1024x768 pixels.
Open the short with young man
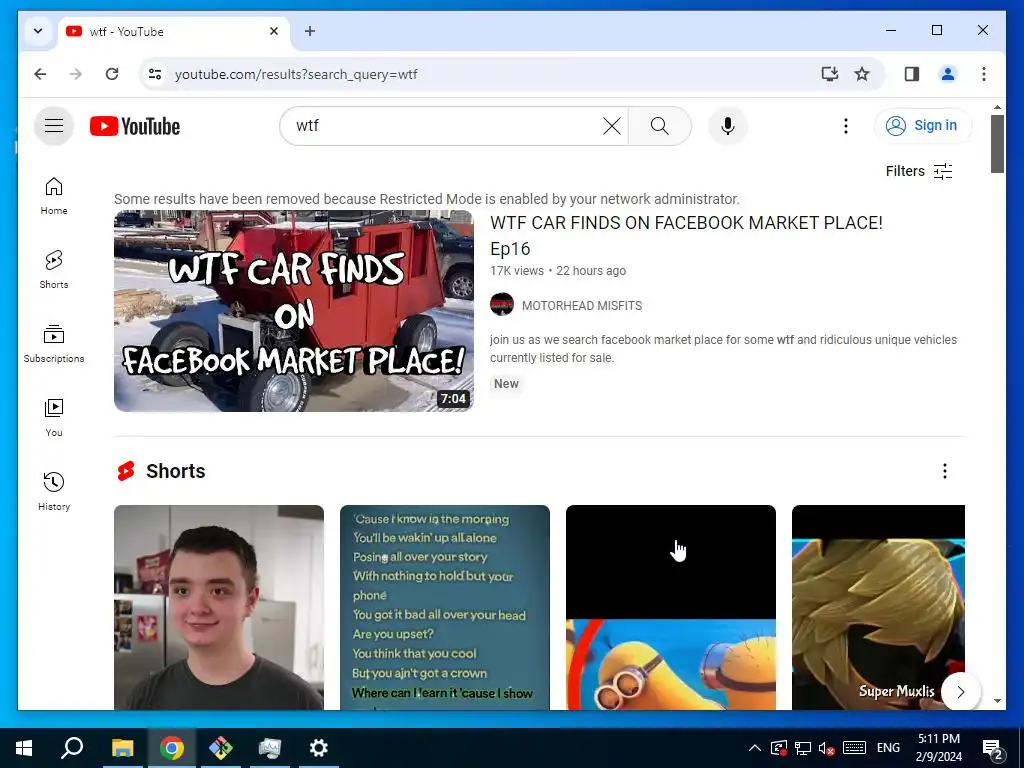click(219, 607)
